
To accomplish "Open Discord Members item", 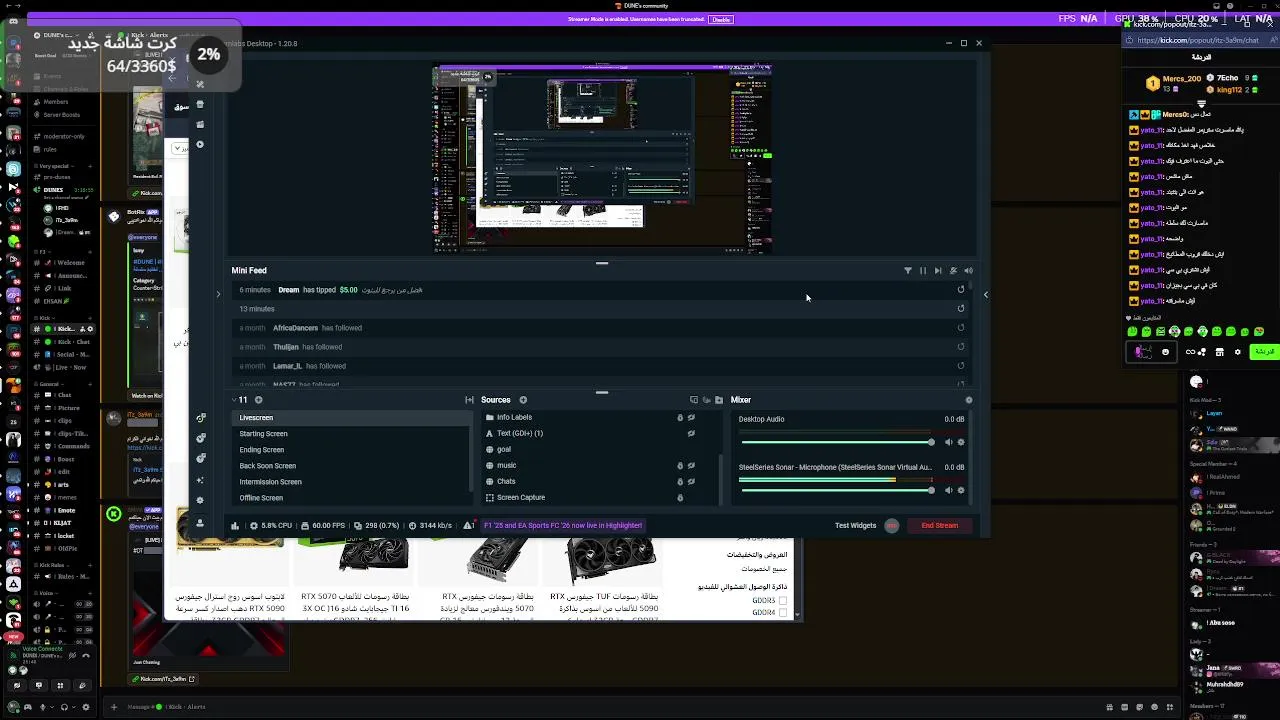I will [55, 102].
